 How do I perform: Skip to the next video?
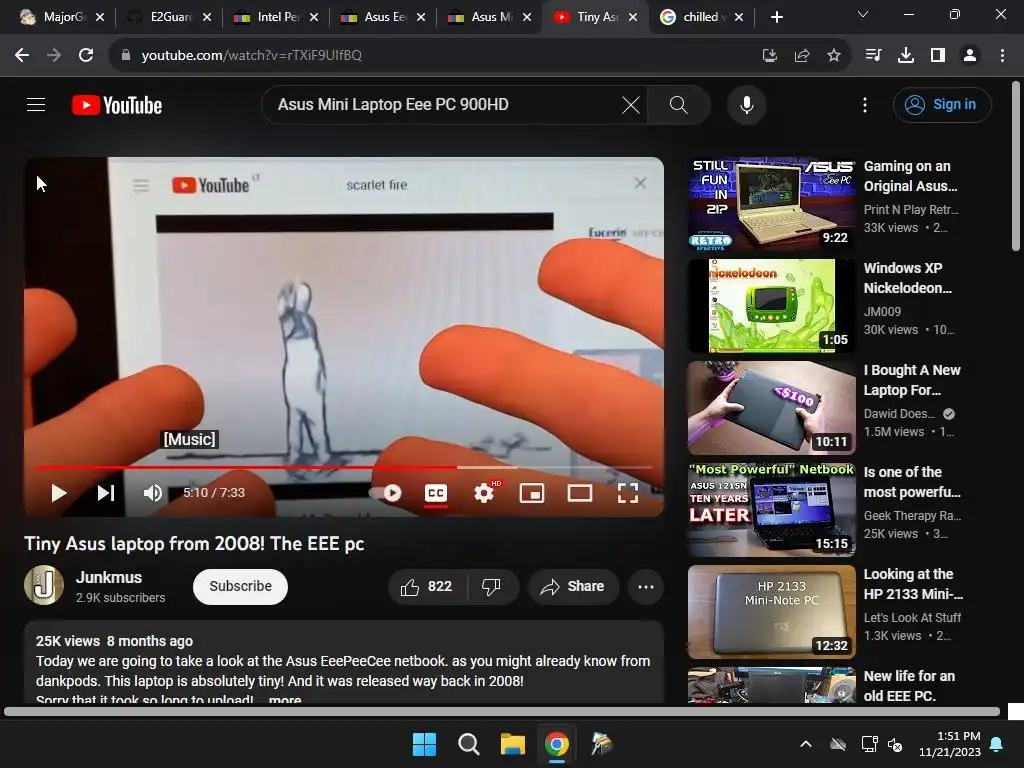[106, 493]
